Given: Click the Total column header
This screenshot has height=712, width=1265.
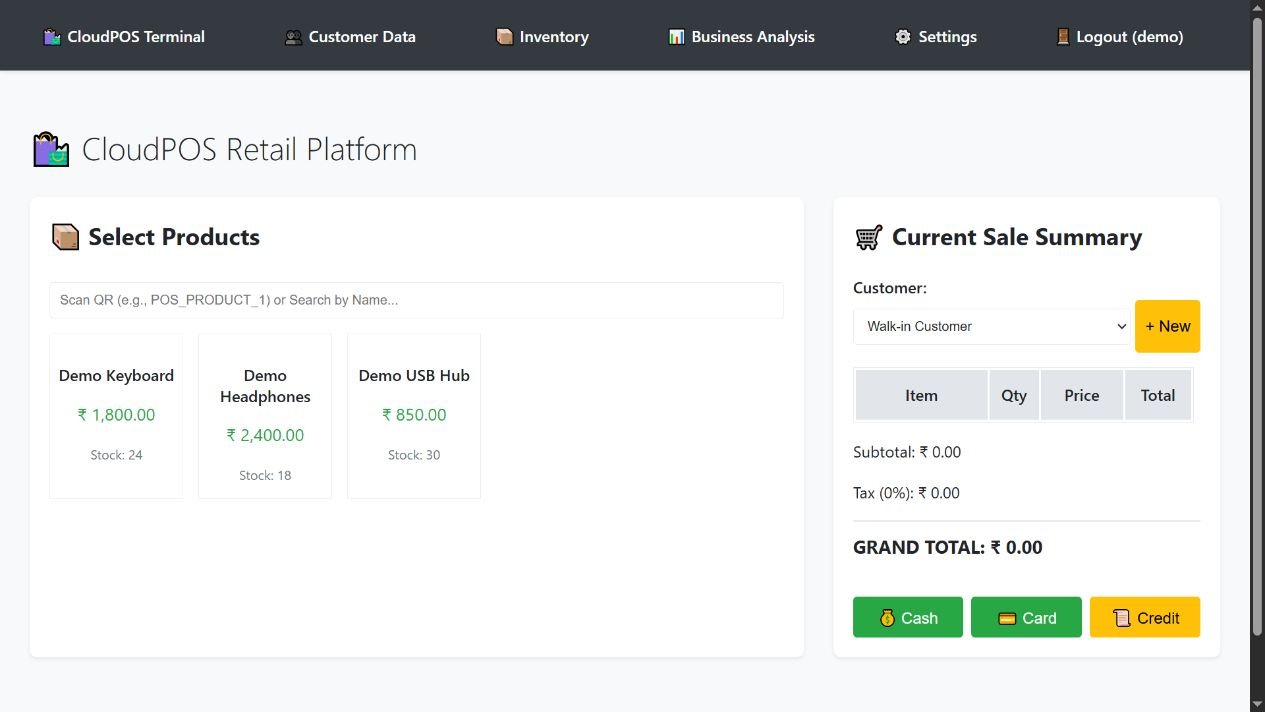Looking at the screenshot, I should coord(1158,395).
